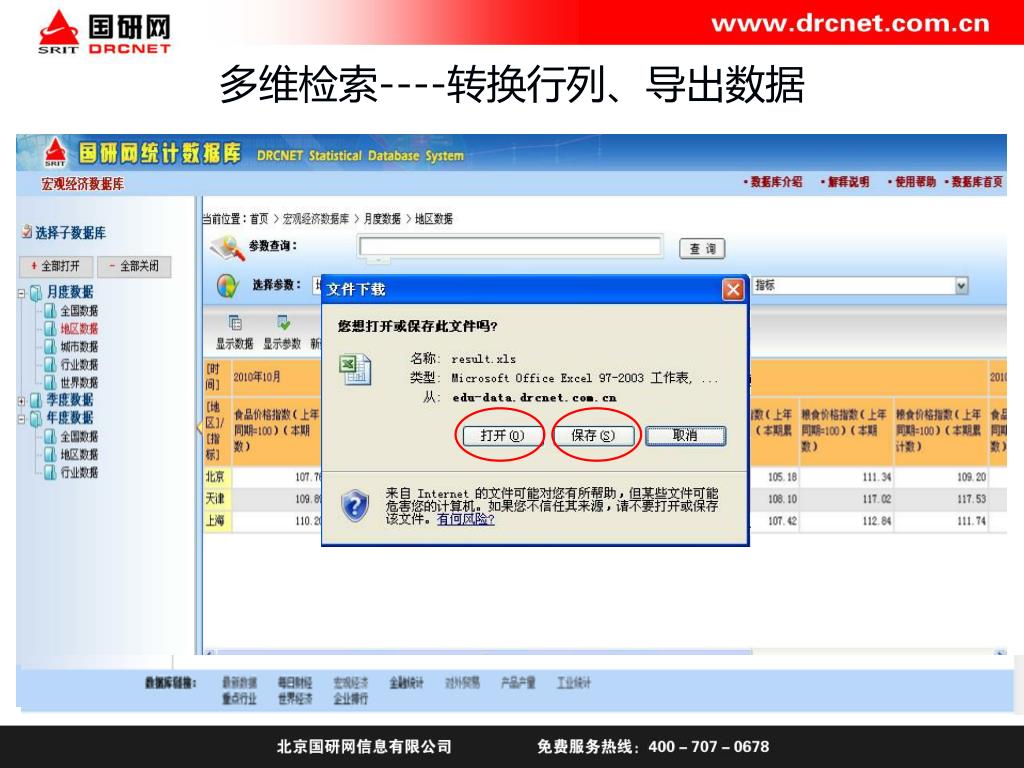This screenshot has width=1024, height=768.
Task: Select 城市数据 in the tree
Action: 79,346
